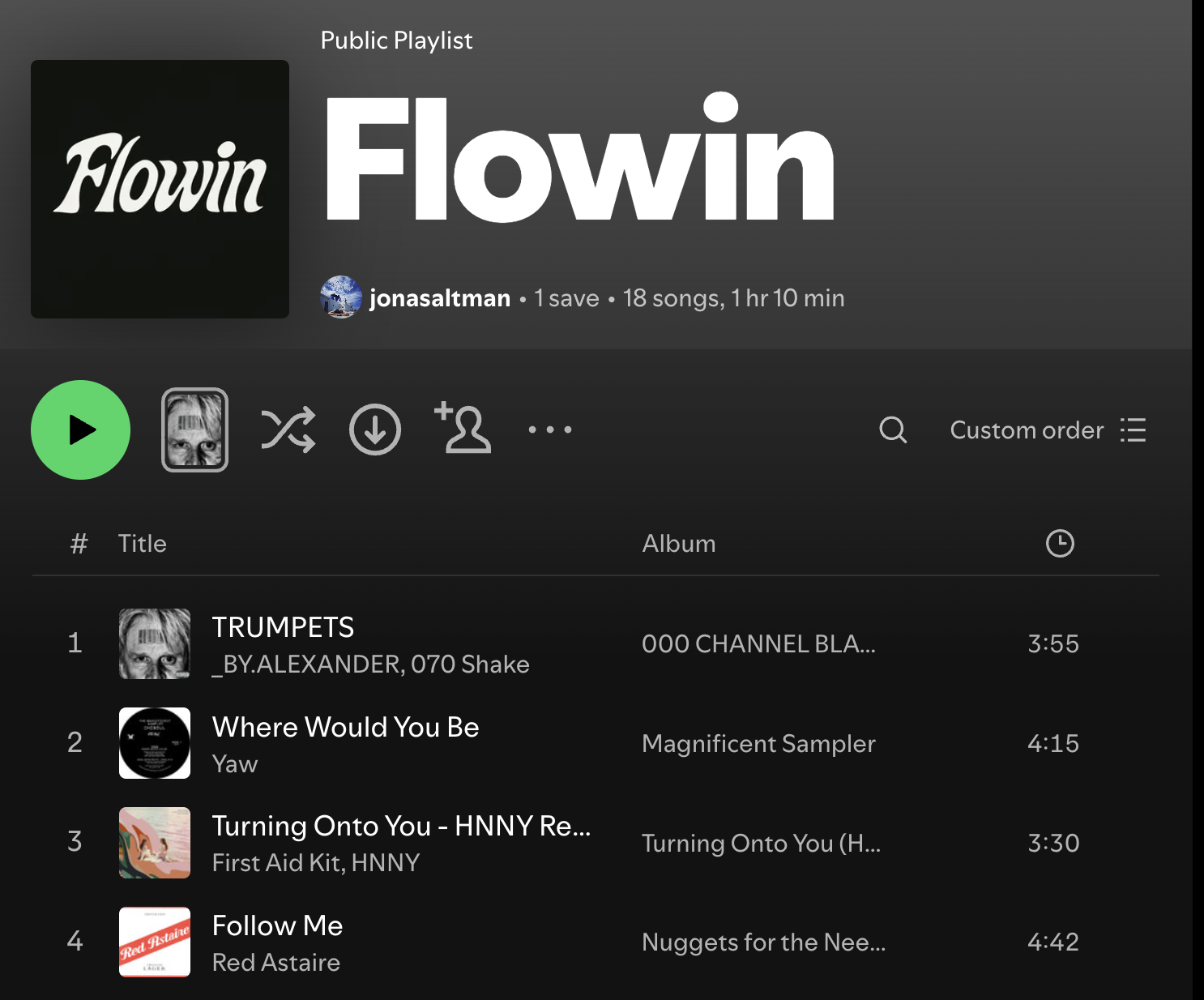Click the '18 songs, 1 hr 10 min' text

point(733,298)
